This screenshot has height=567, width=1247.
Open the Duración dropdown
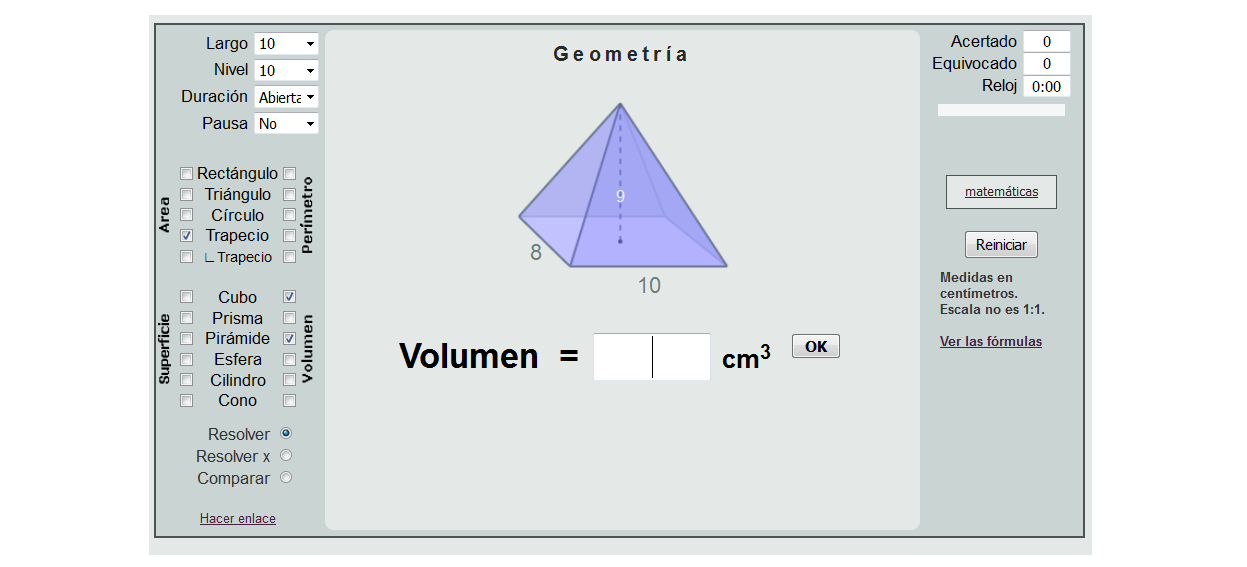pyautogui.click(x=286, y=97)
